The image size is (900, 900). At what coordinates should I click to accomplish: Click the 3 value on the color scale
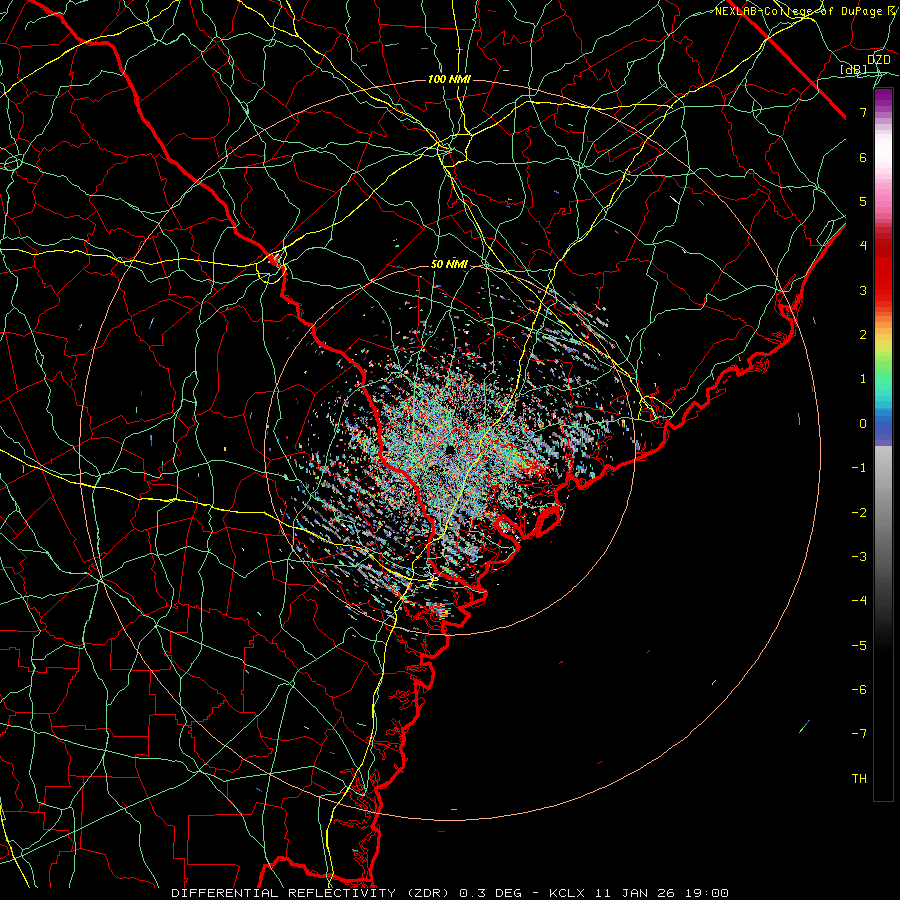(863, 290)
